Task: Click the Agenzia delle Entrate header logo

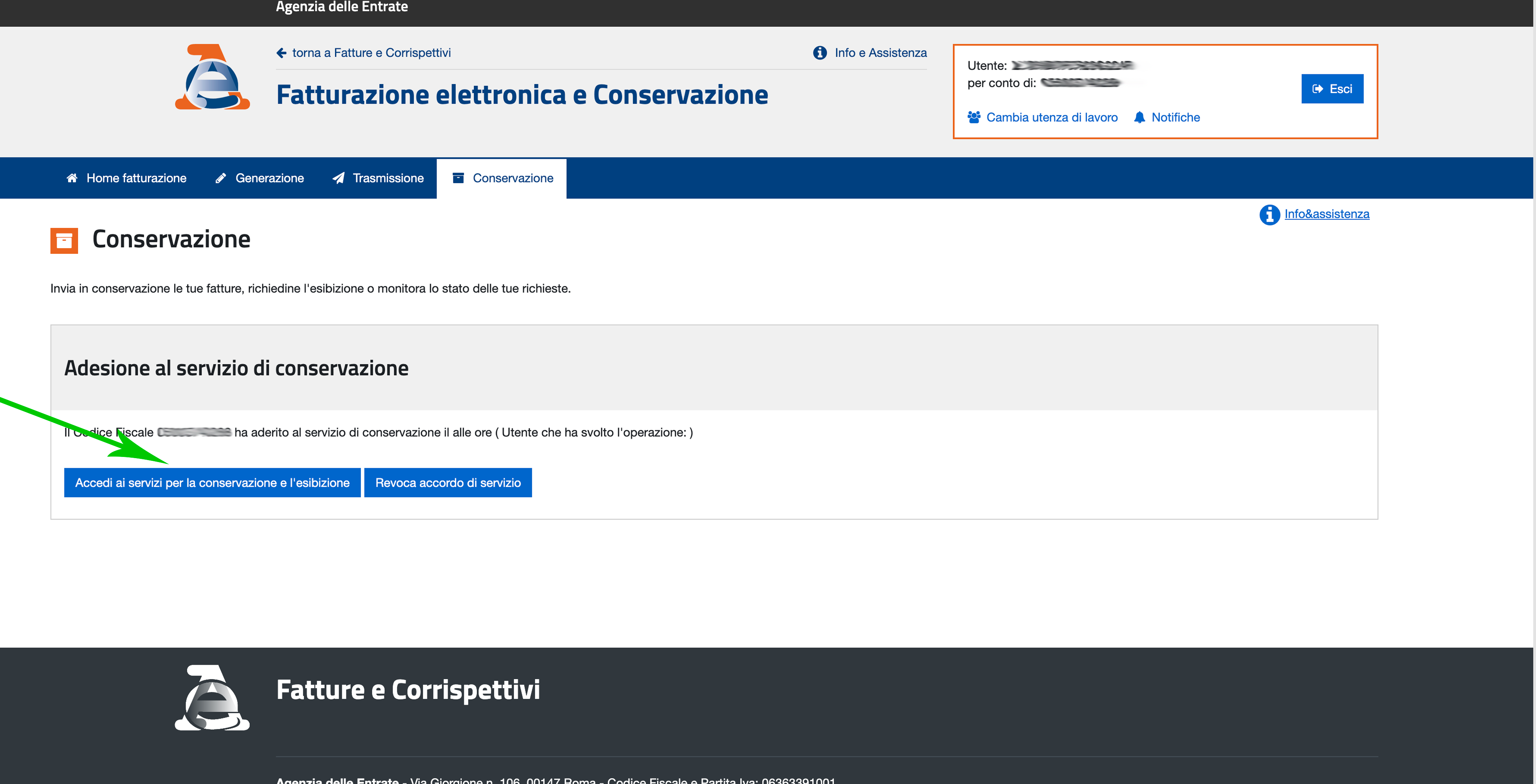Action: tap(212, 77)
